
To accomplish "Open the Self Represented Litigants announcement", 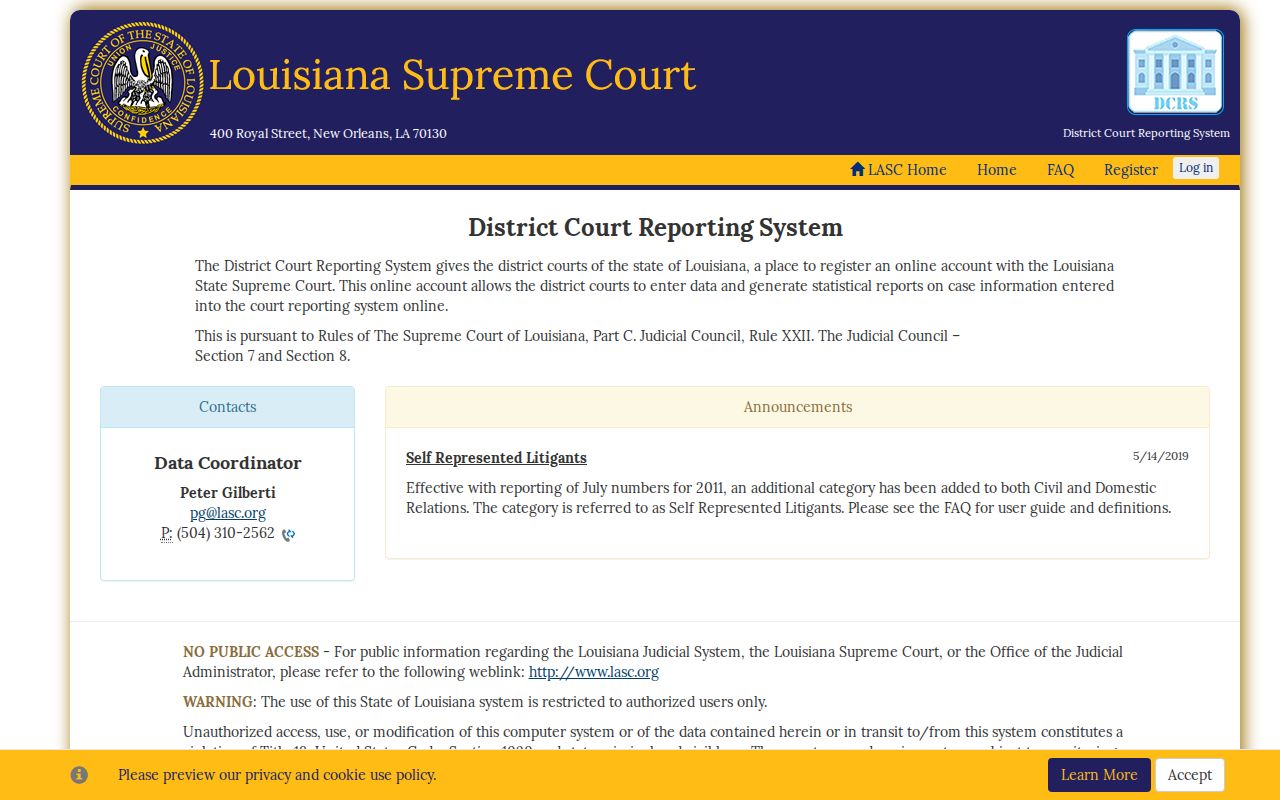I will 496,458.
